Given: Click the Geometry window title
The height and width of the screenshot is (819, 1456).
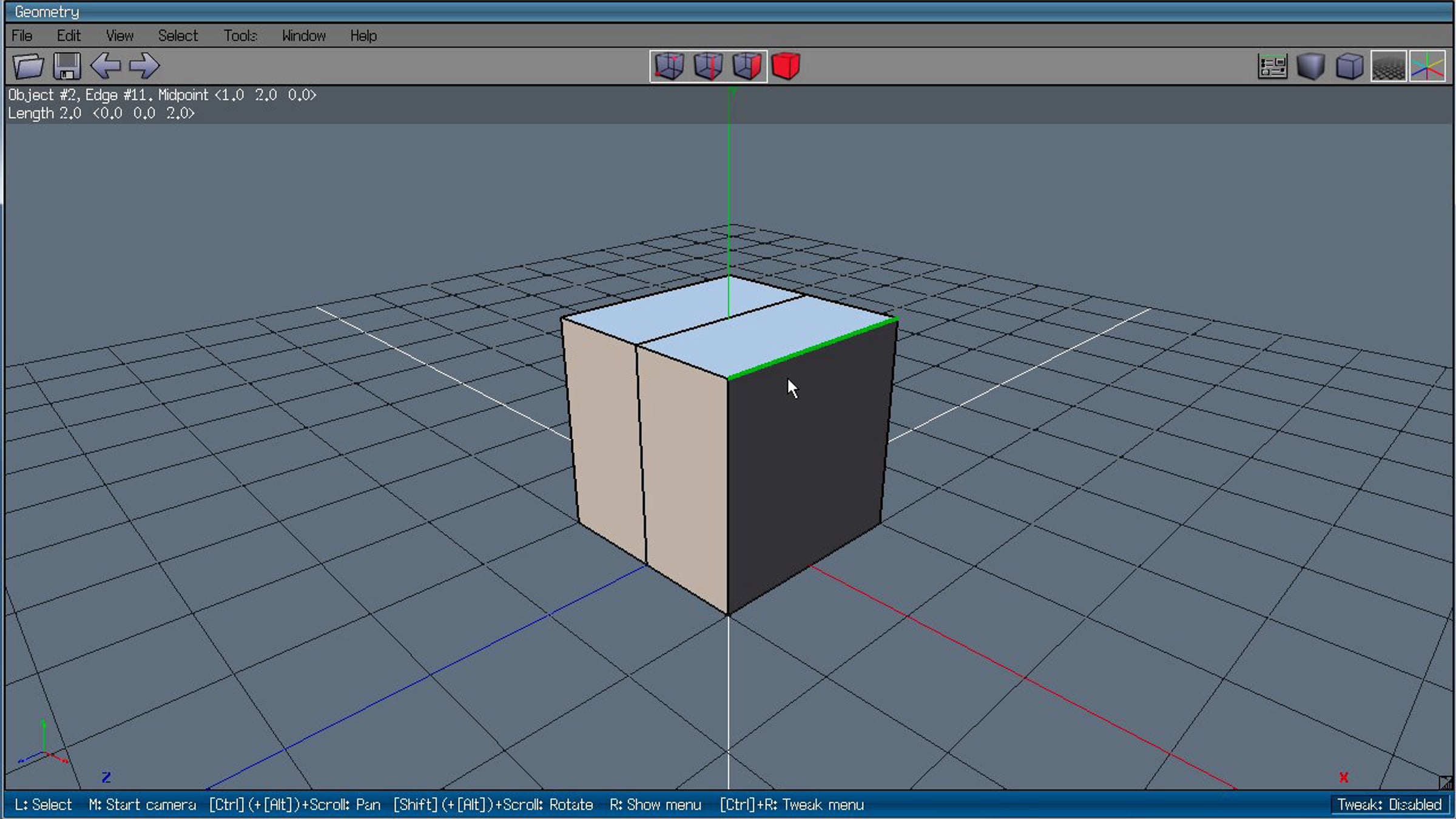Looking at the screenshot, I should (47, 12).
